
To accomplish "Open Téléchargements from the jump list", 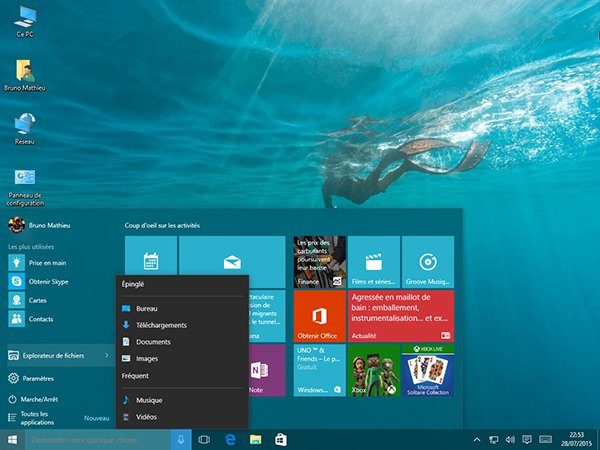I will (x=182, y=325).
